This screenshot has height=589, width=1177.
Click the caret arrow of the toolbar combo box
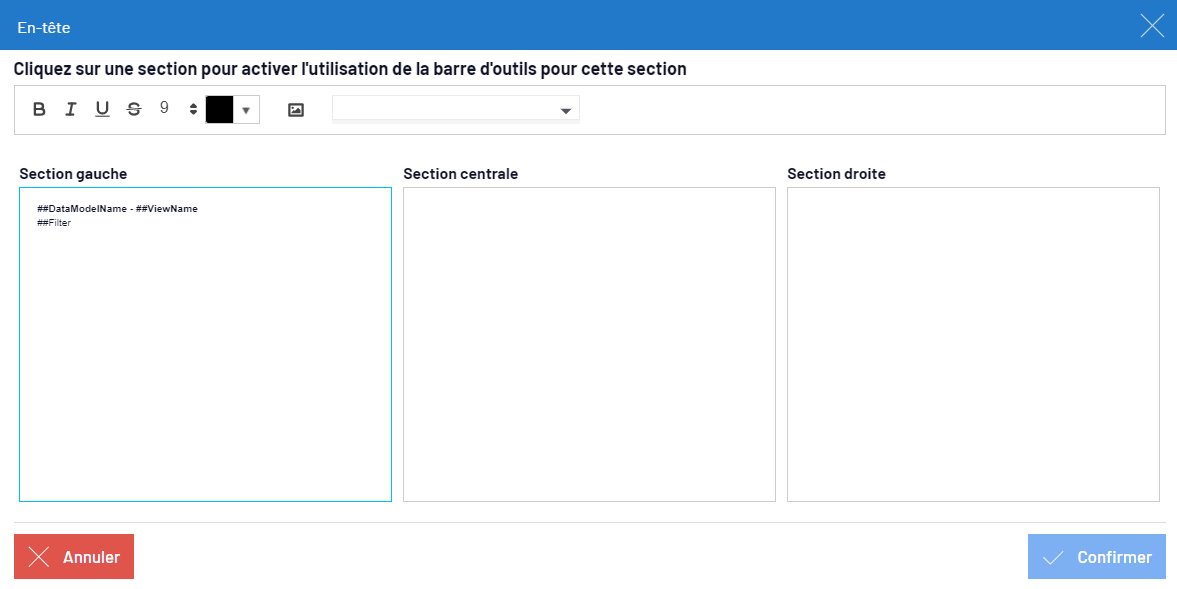coord(566,111)
